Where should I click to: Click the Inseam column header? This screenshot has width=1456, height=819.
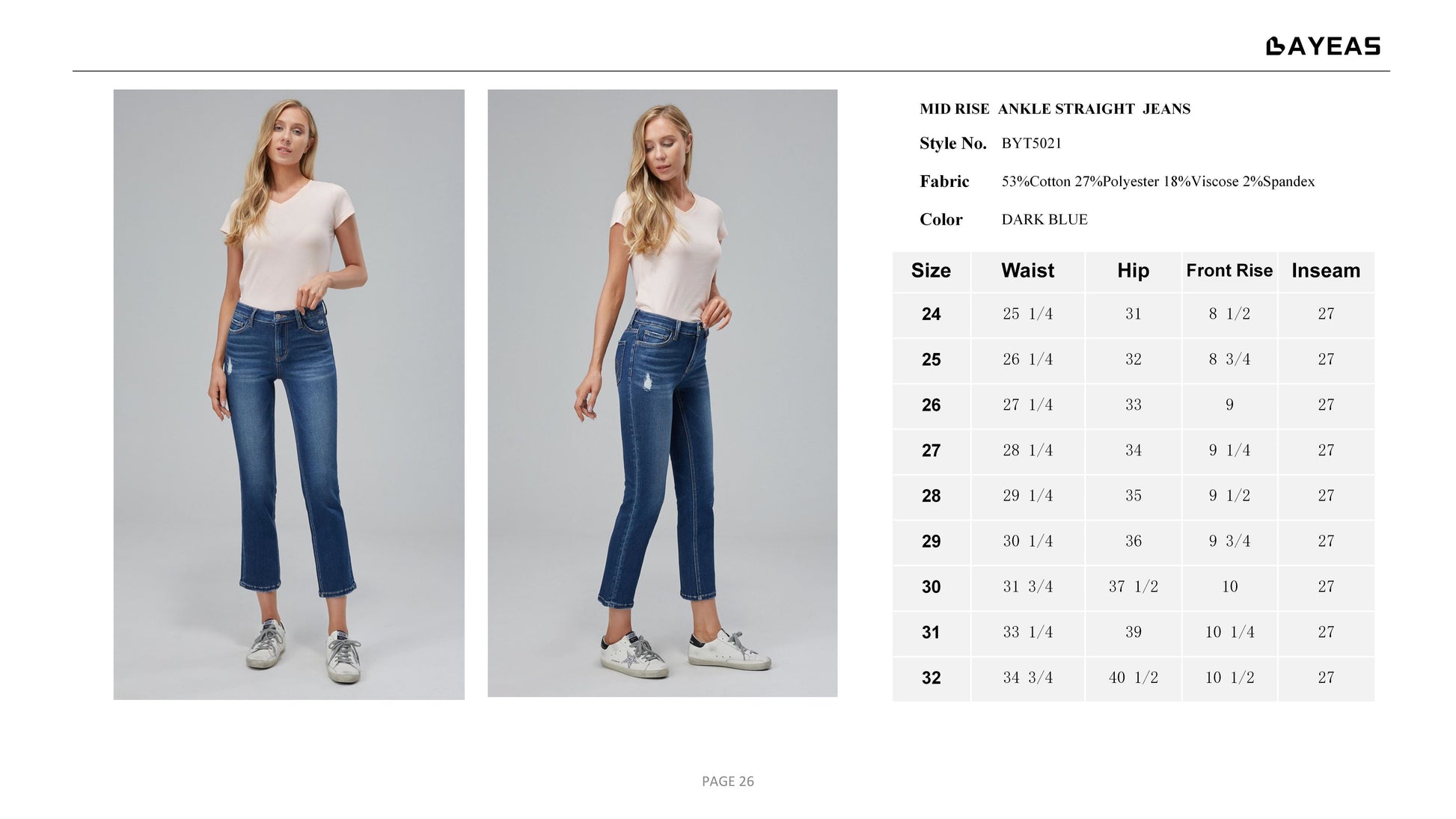coord(1326,271)
